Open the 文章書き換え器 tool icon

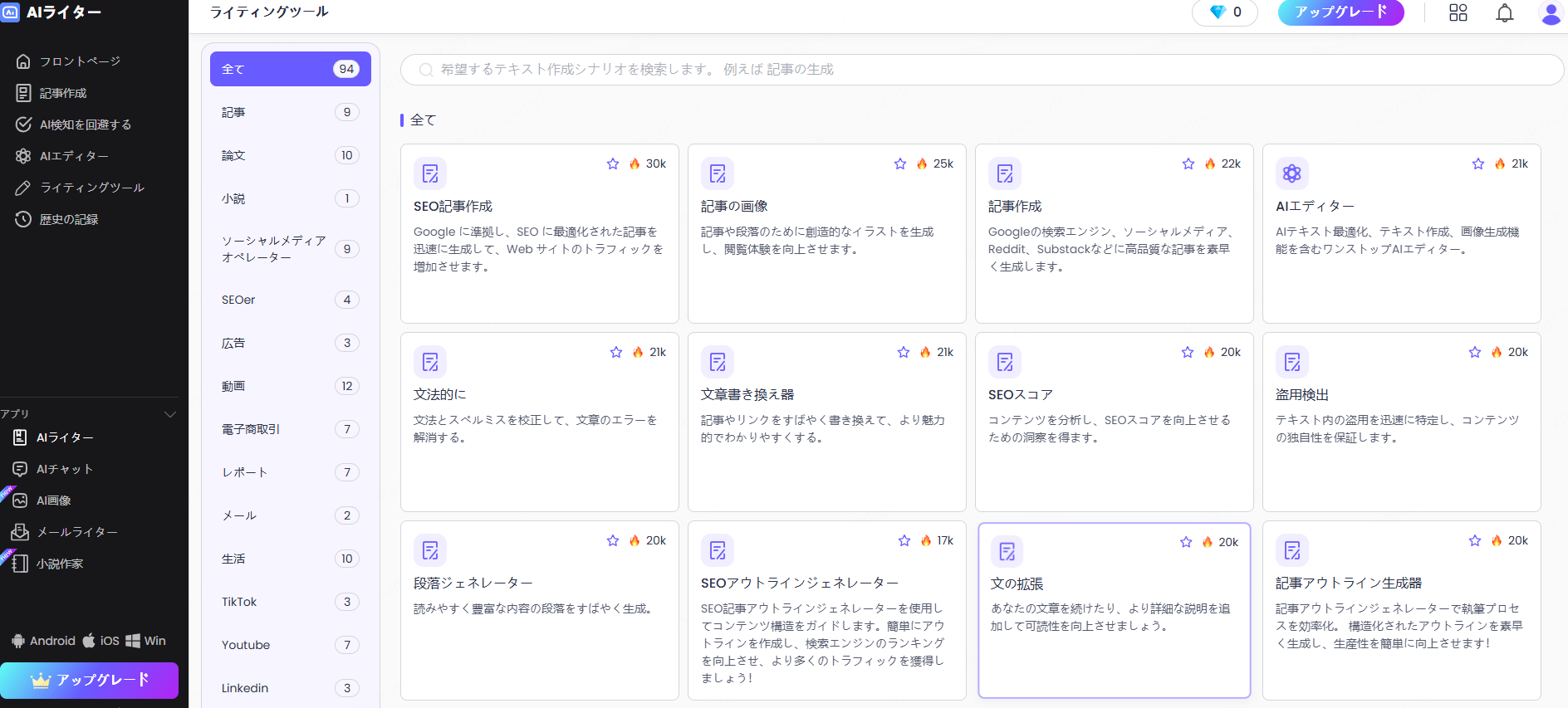click(x=718, y=362)
